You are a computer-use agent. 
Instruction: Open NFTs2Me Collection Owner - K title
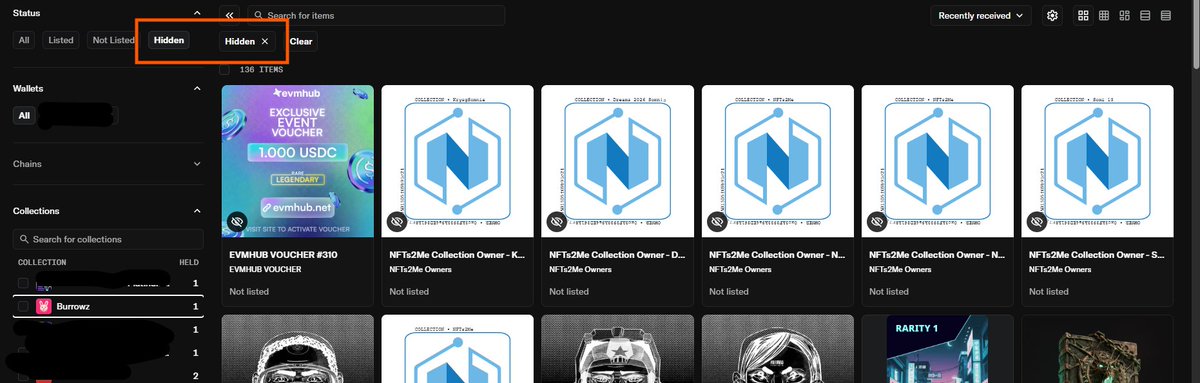coord(457,255)
